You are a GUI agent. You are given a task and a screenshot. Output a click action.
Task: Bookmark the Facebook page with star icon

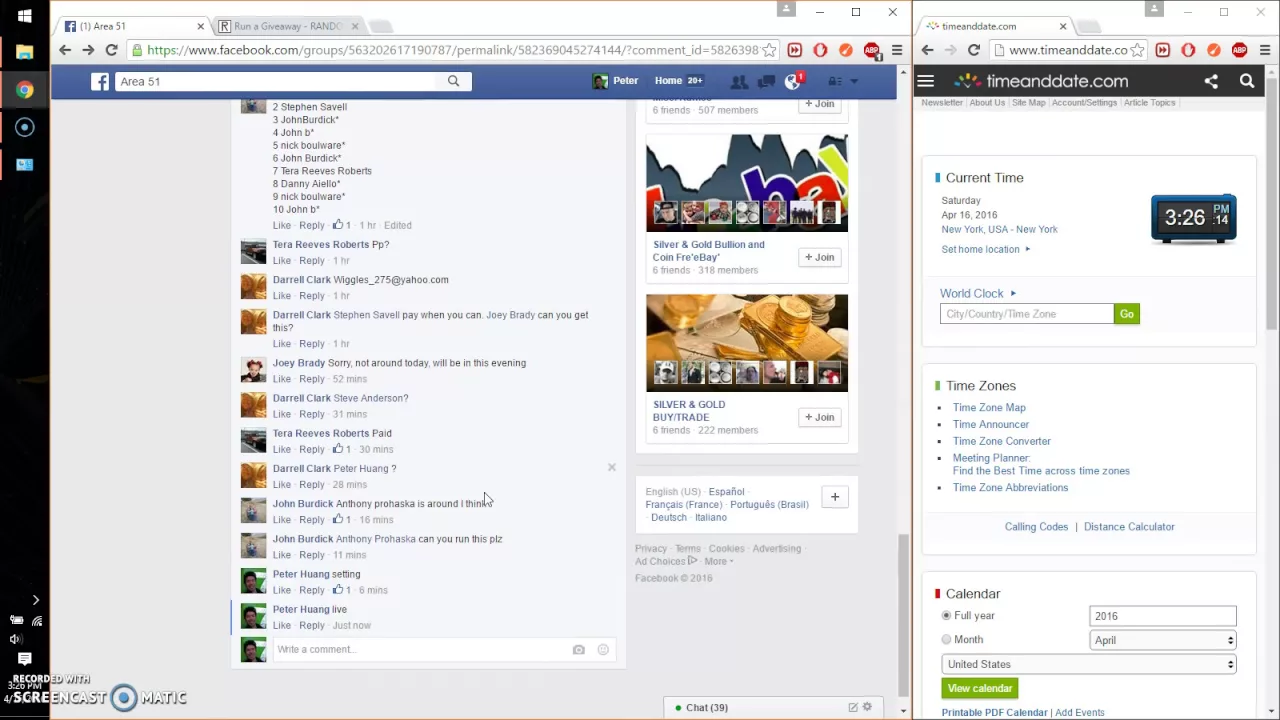pyautogui.click(x=769, y=50)
